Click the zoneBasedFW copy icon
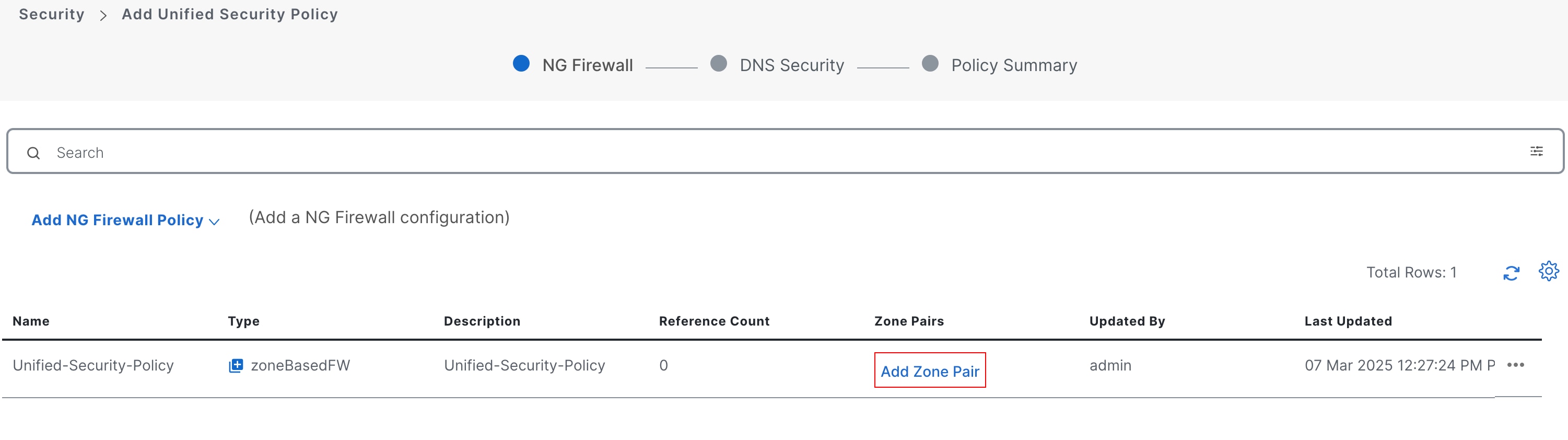 tap(236, 365)
